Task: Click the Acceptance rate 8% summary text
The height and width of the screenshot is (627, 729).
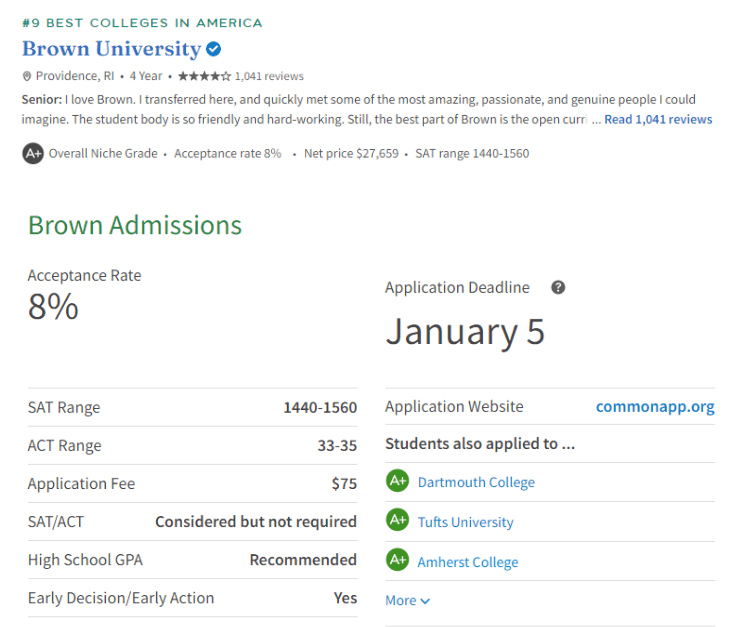Action: (x=228, y=153)
